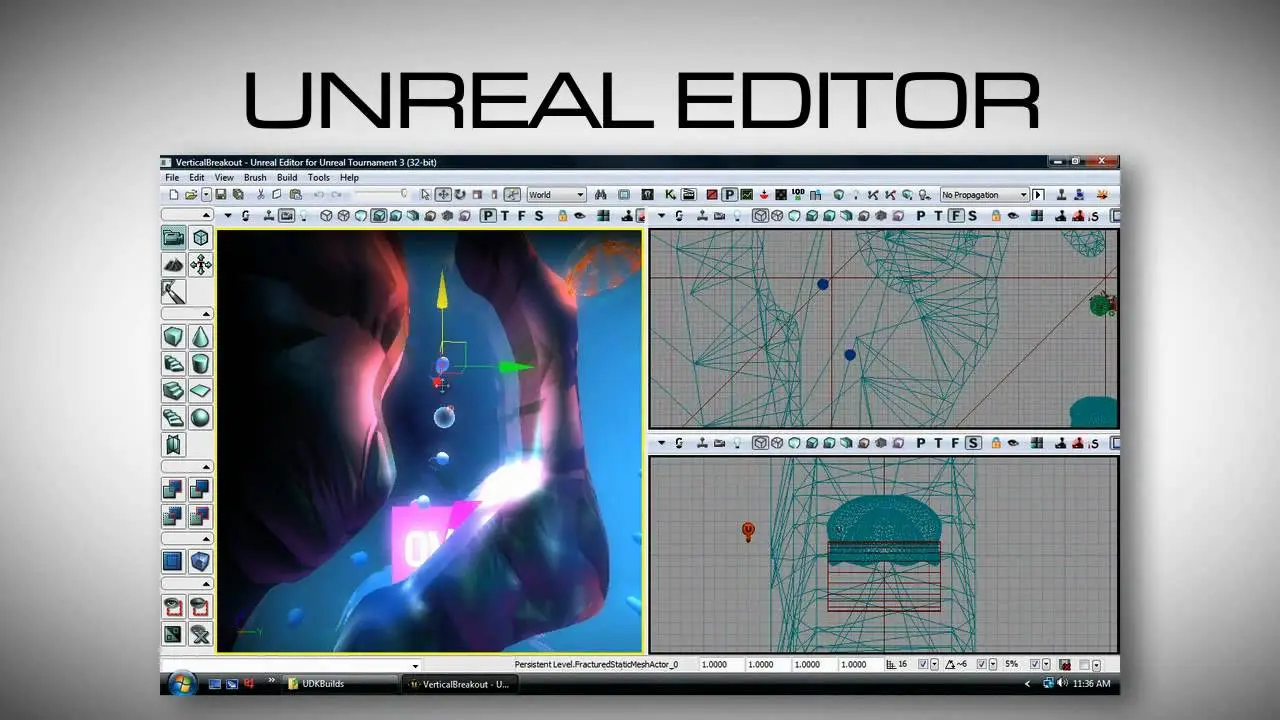The width and height of the screenshot is (1280, 720).
Task: Activate the Terrain editing mode icon
Action: [x=174, y=265]
